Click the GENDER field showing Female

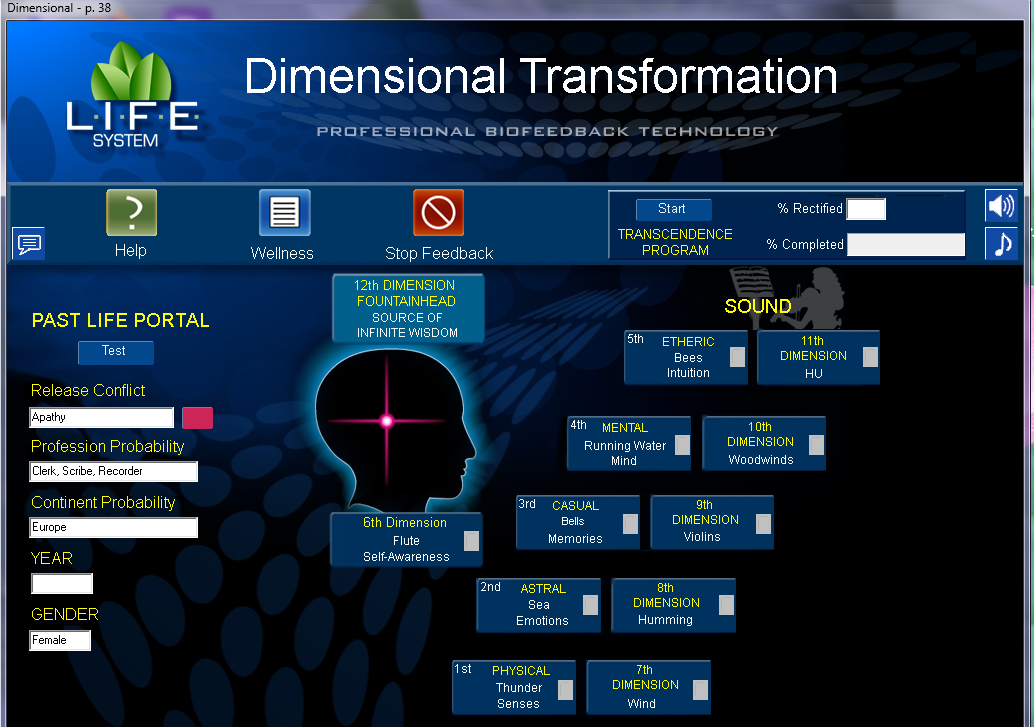click(x=60, y=640)
